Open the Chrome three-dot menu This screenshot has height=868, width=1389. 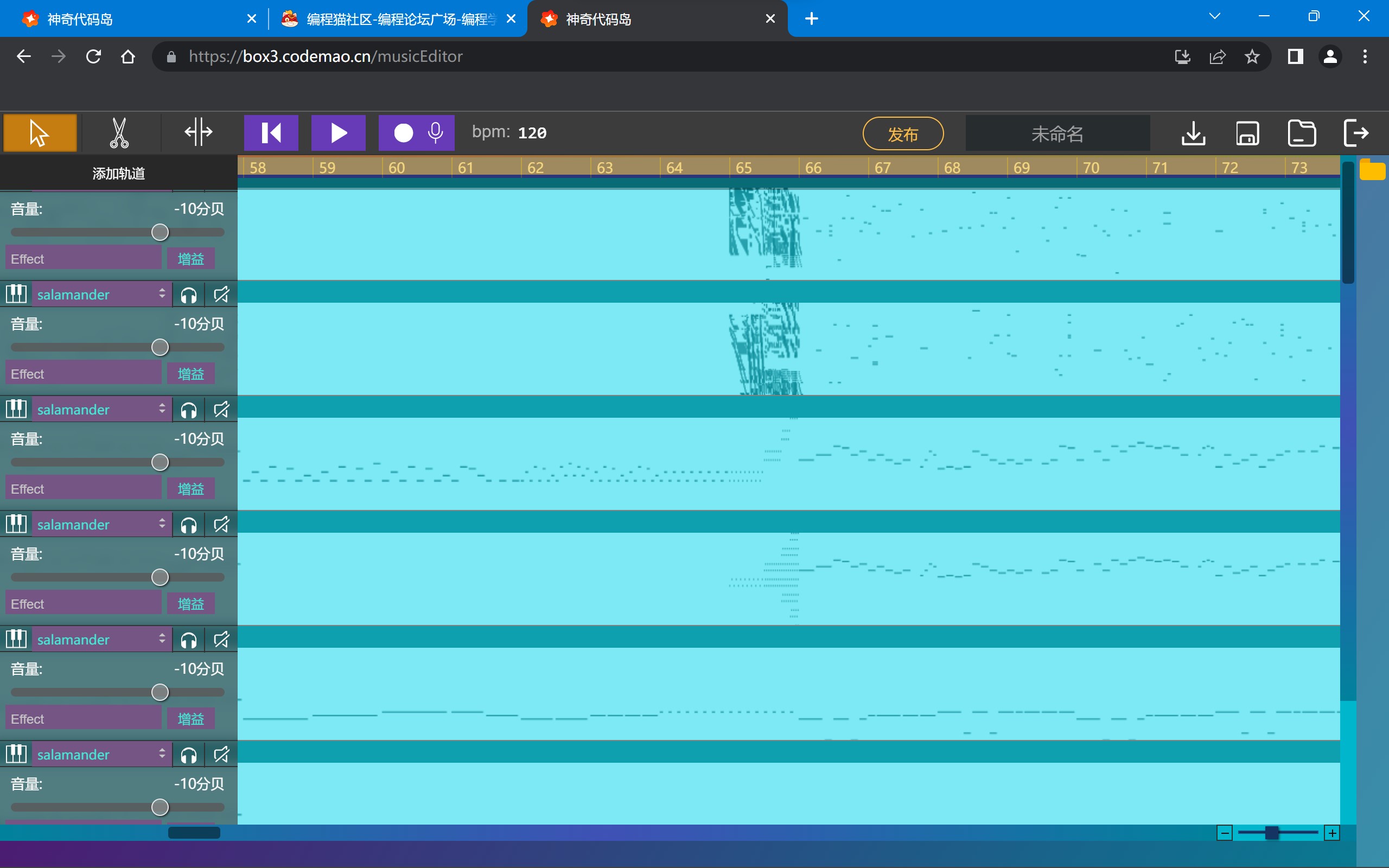click(x=1365, y=56)
